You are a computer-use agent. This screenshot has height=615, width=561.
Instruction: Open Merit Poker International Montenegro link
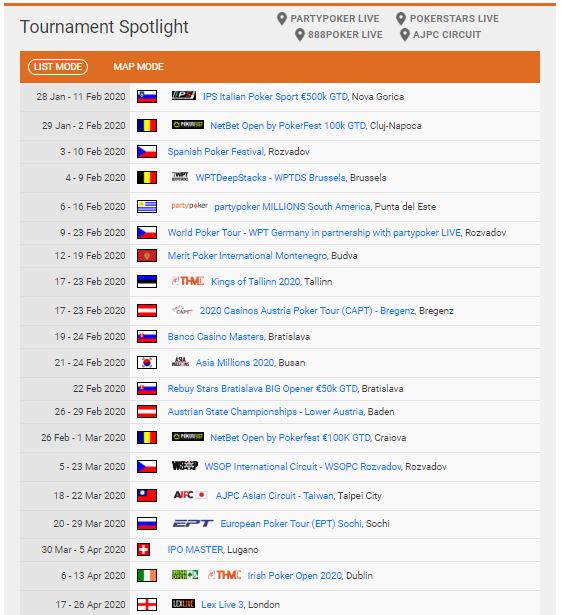click(247, 256)
